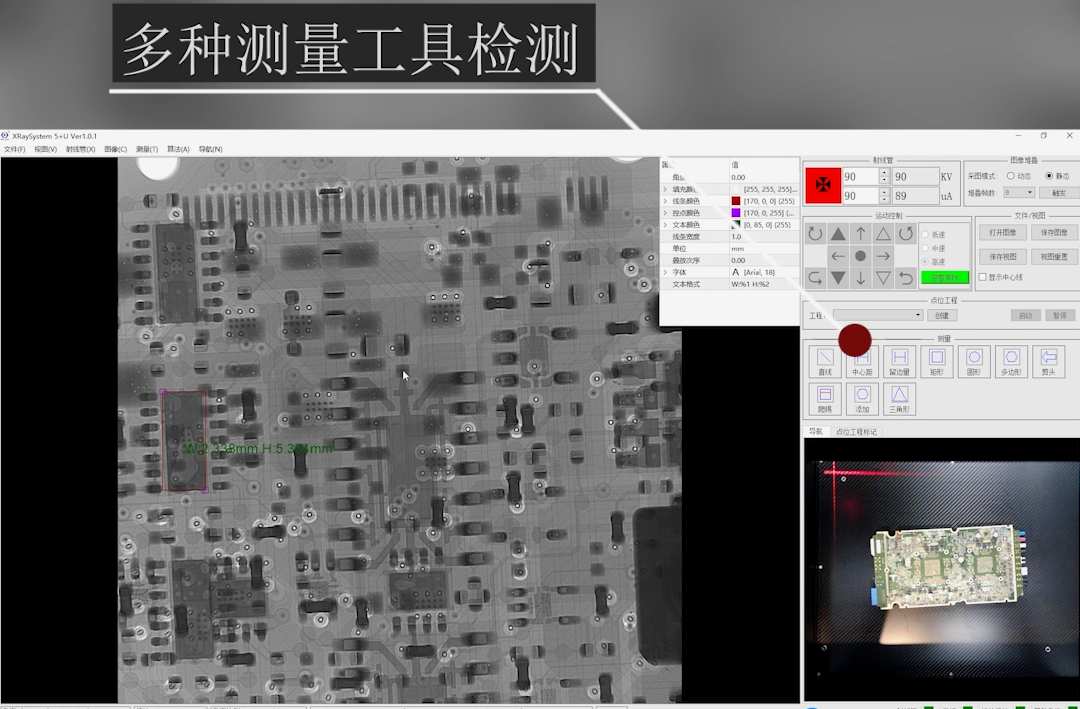Enable the 显示中心线 checkbox
Image resolution: width=1080 pixels, height=709 pixels.
[983, 276]
